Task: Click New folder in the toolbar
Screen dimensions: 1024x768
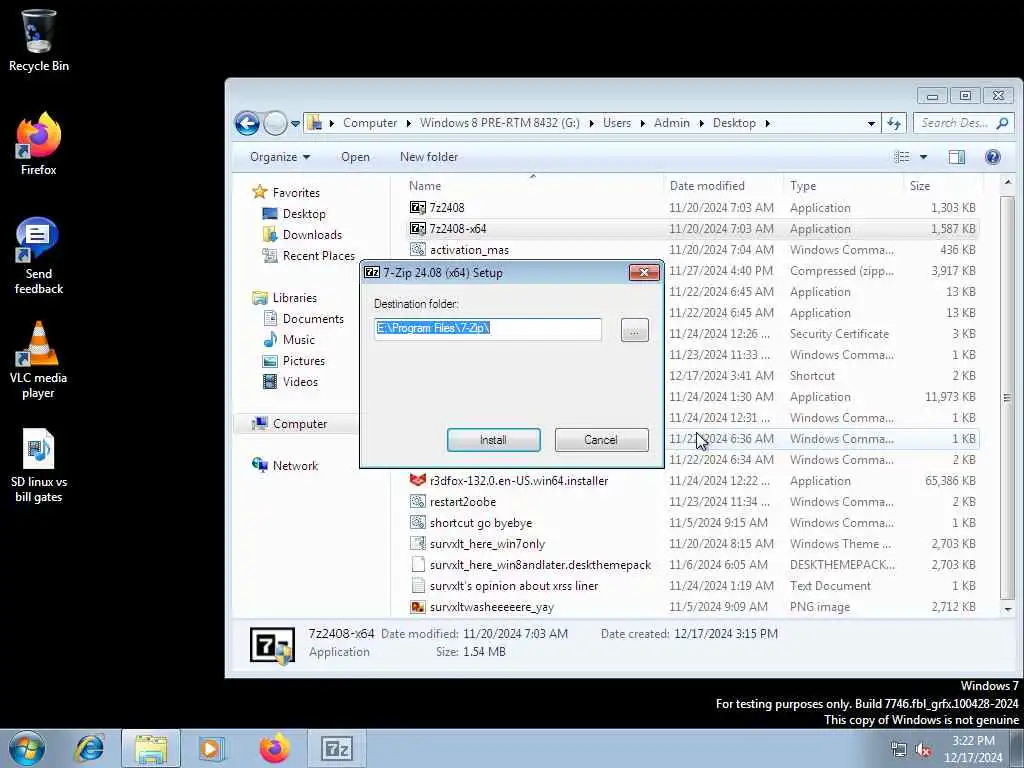Action: point(428,157)
